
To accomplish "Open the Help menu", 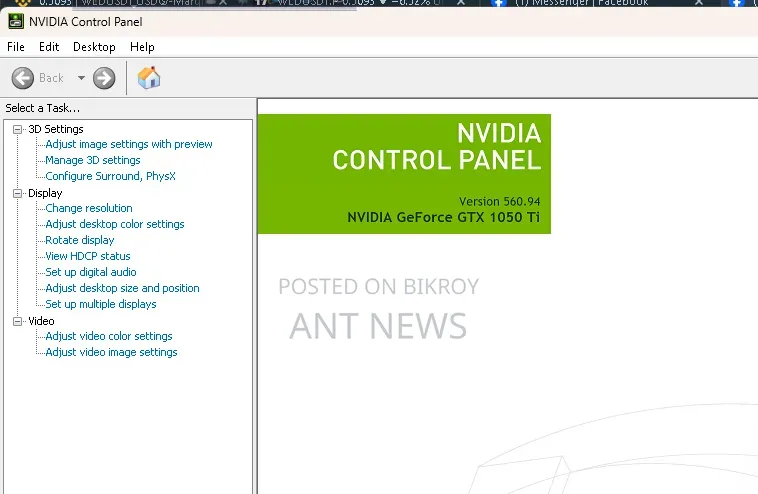I will pyautogui.click(x=142, y=47).
